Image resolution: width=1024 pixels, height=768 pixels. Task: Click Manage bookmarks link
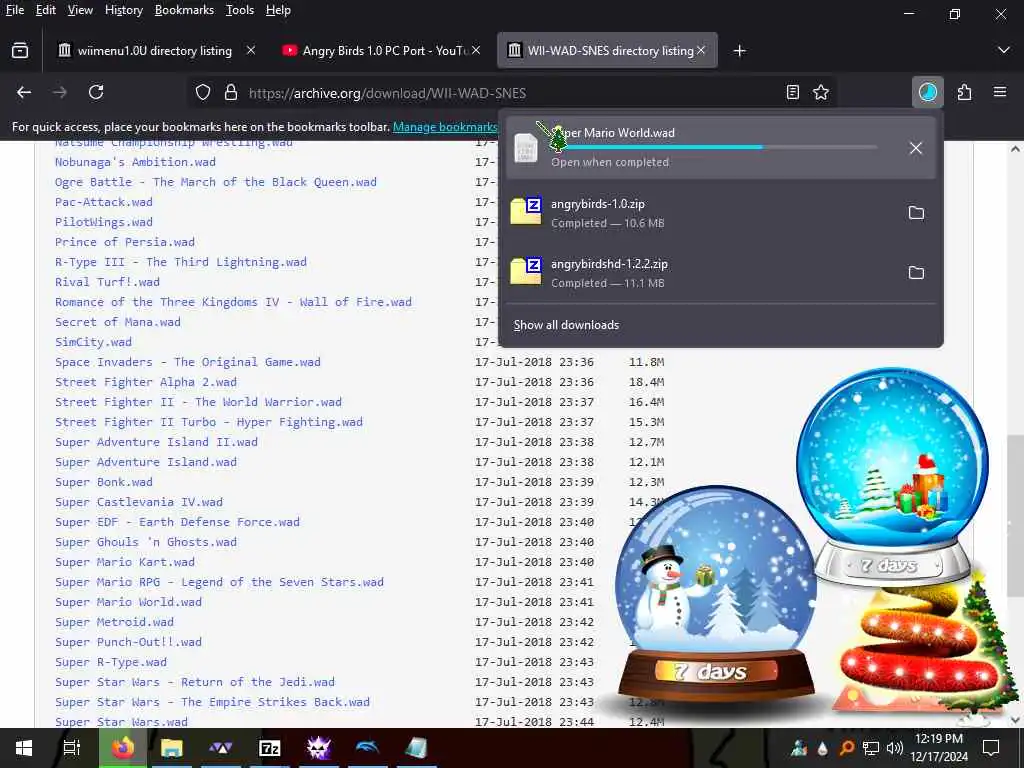(445, 127)
